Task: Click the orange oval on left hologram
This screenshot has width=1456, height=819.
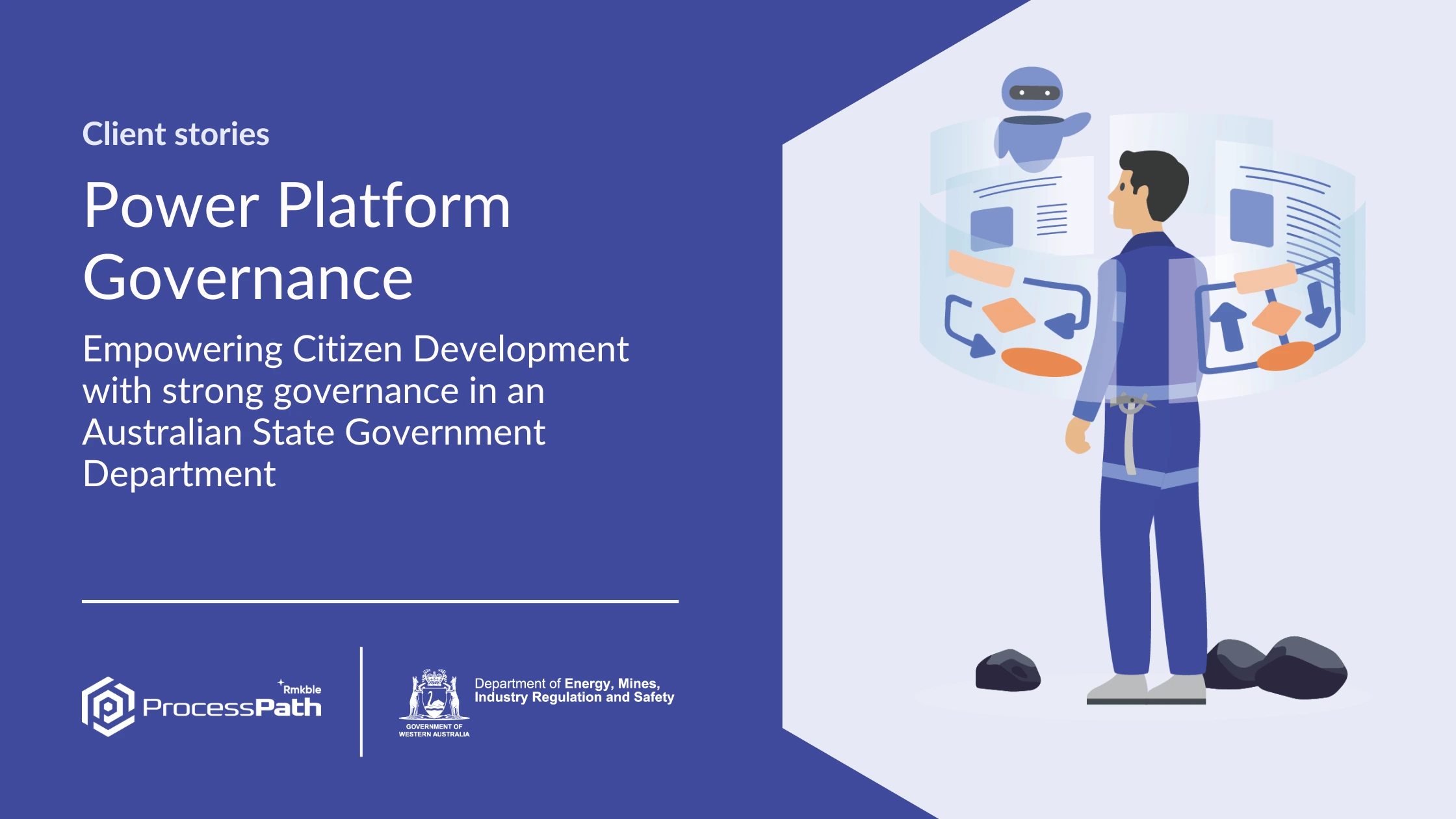Action: (1041, 362)
